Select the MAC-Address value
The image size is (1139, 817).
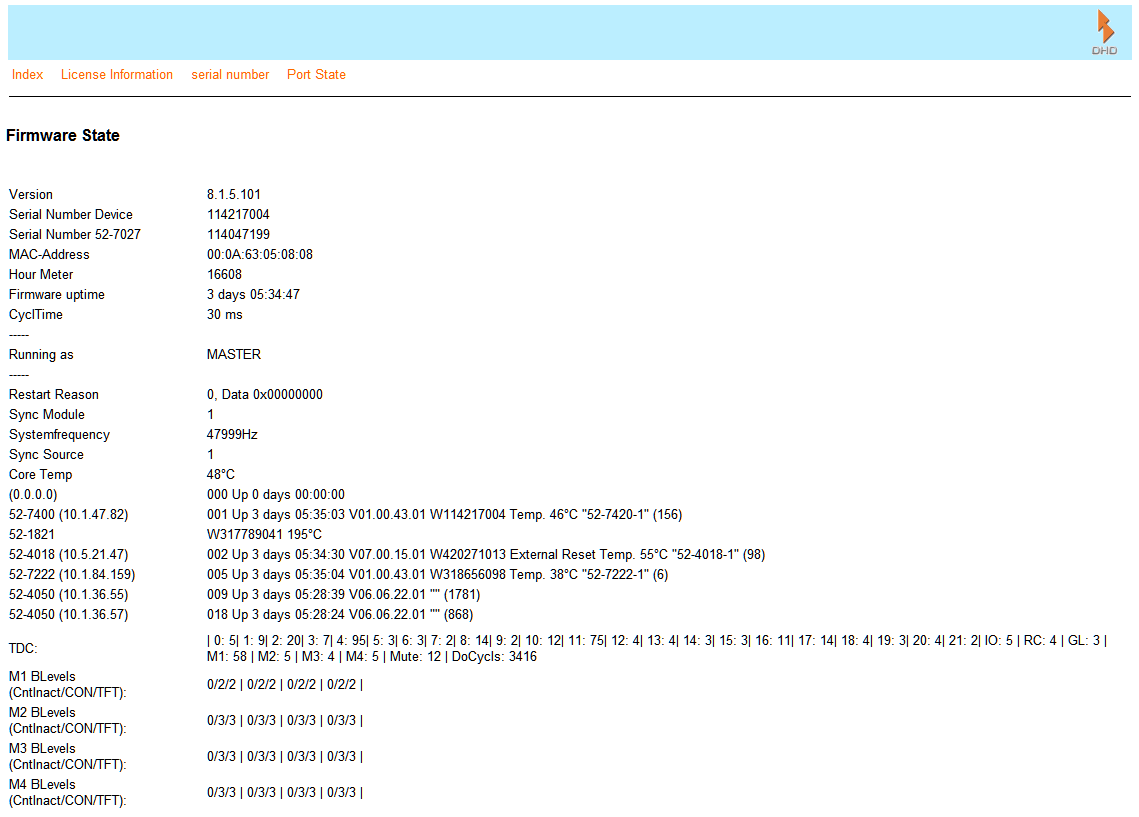[x=262, y=254]
